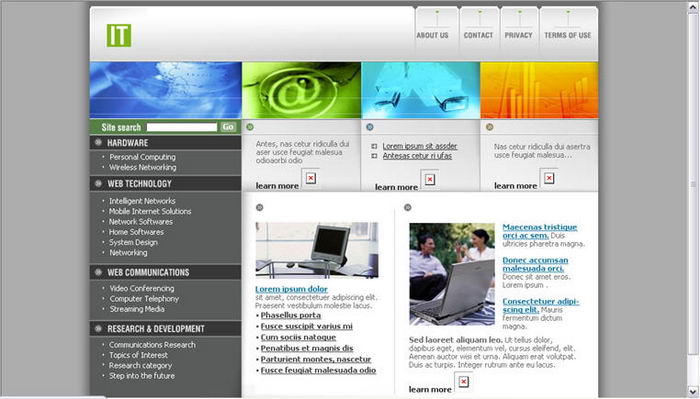Screen dimensions: 700x399
Task: Click the yellow circle icon under the orange chart banner
Action: tap(490, 127)
